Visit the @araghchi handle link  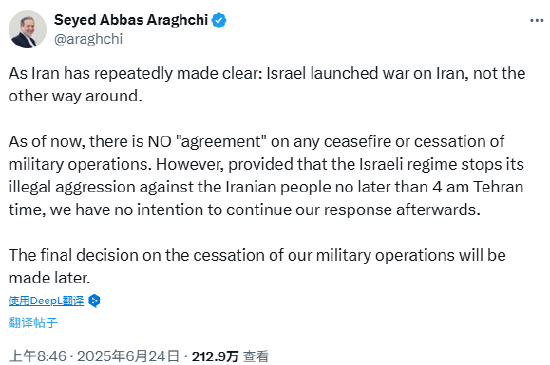(x=88, y=39)
